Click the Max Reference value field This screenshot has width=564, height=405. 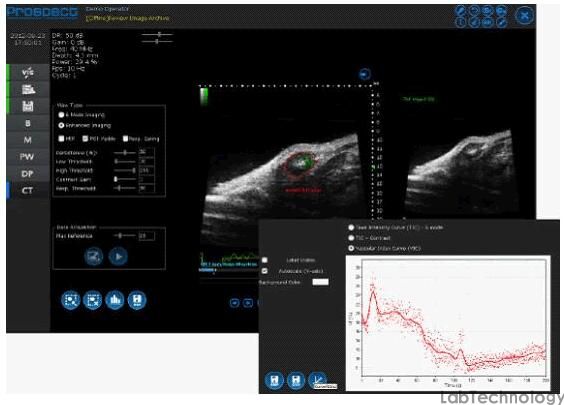146,236
